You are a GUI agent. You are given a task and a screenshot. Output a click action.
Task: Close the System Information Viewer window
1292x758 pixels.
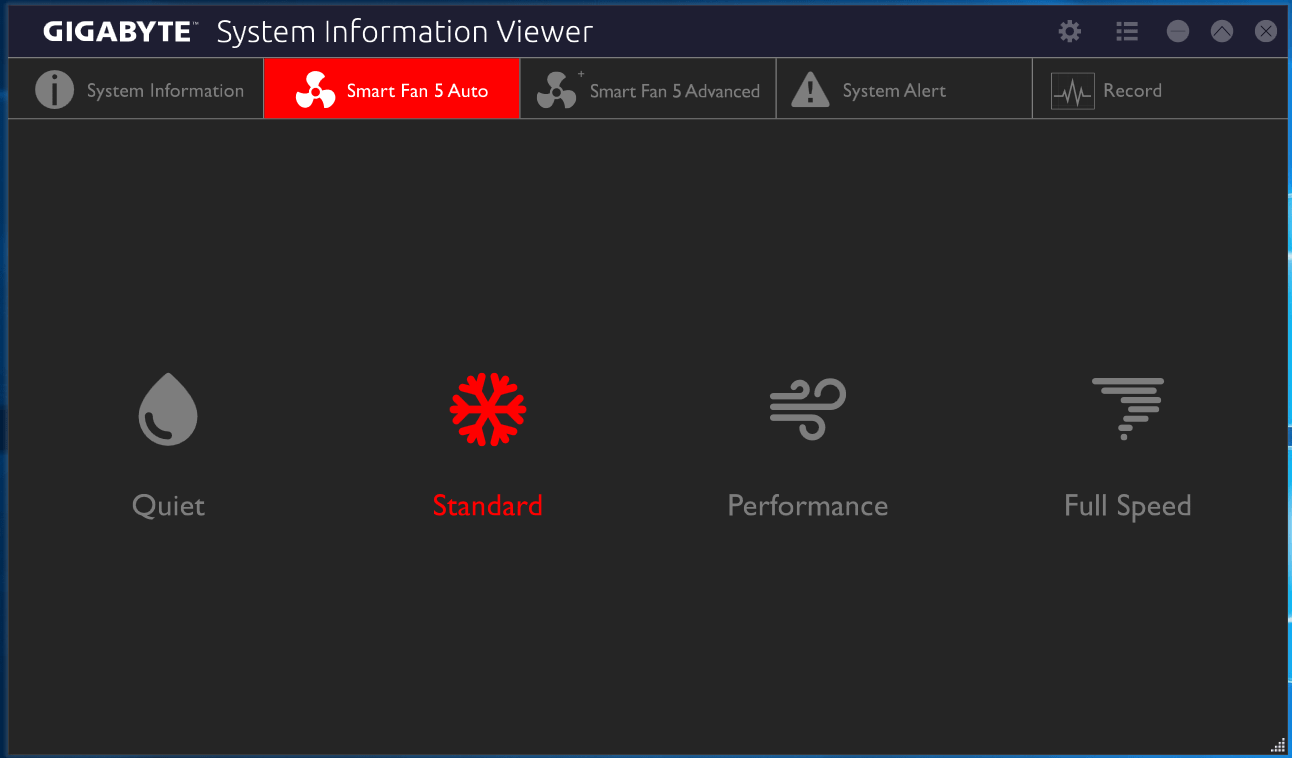(1266, 31)
